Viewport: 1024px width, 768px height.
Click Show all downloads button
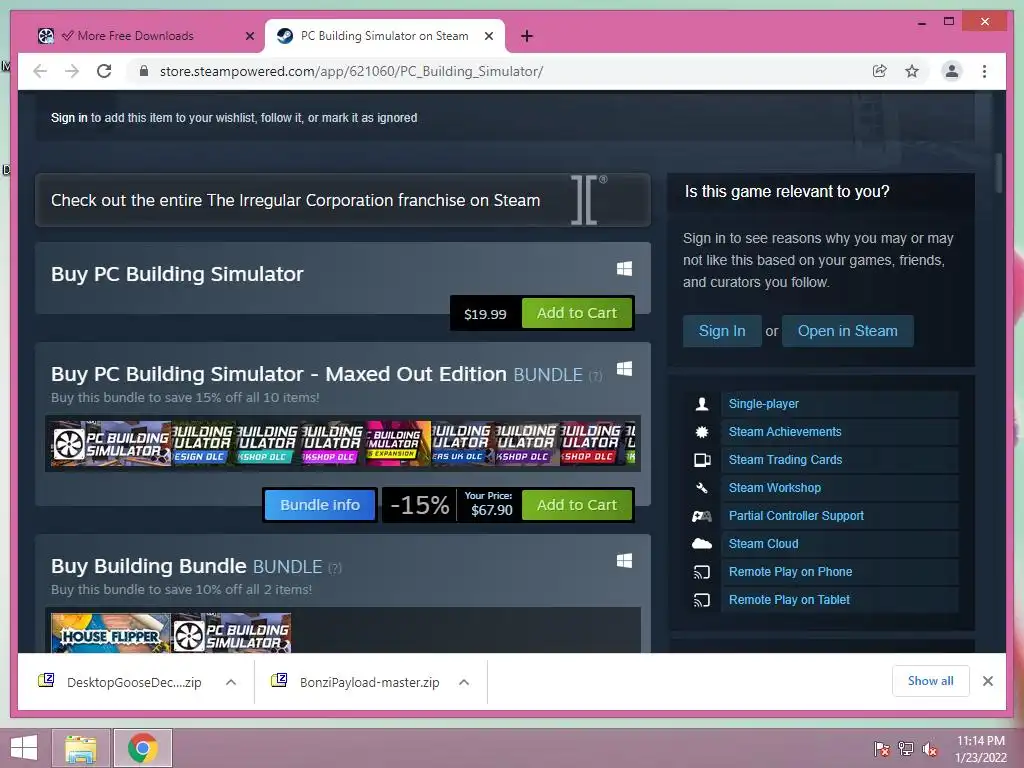pos(931,681)
